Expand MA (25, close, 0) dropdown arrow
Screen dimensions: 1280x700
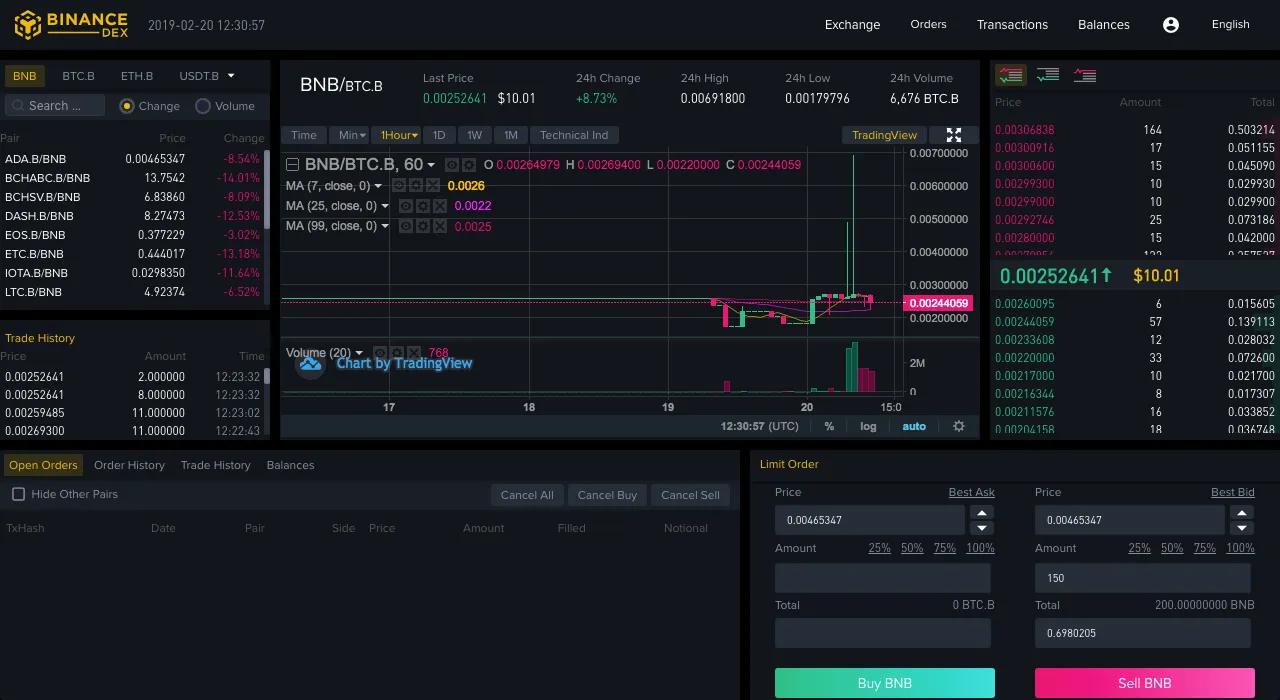point(385,206)
